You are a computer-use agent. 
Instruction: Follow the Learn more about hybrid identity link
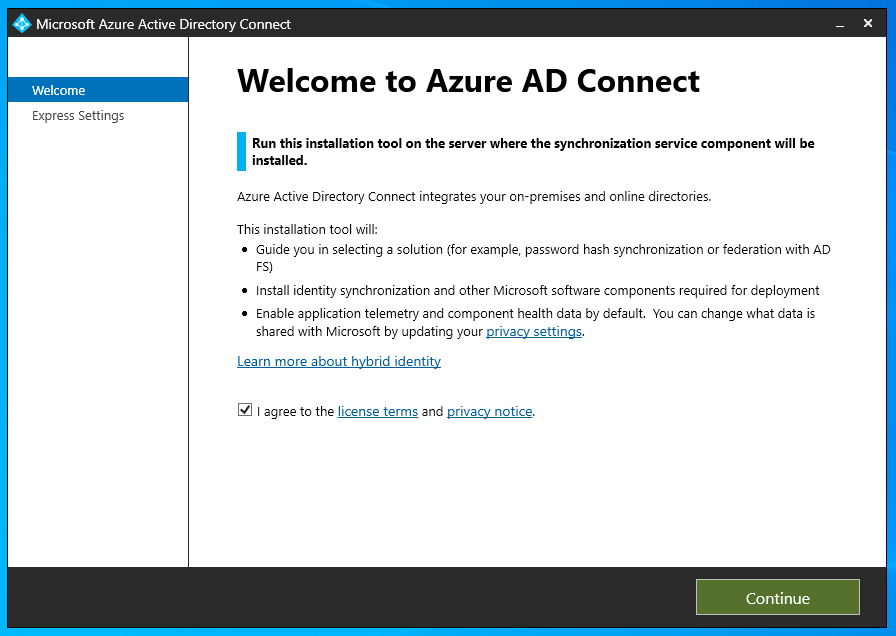click(x=339, y=361)
